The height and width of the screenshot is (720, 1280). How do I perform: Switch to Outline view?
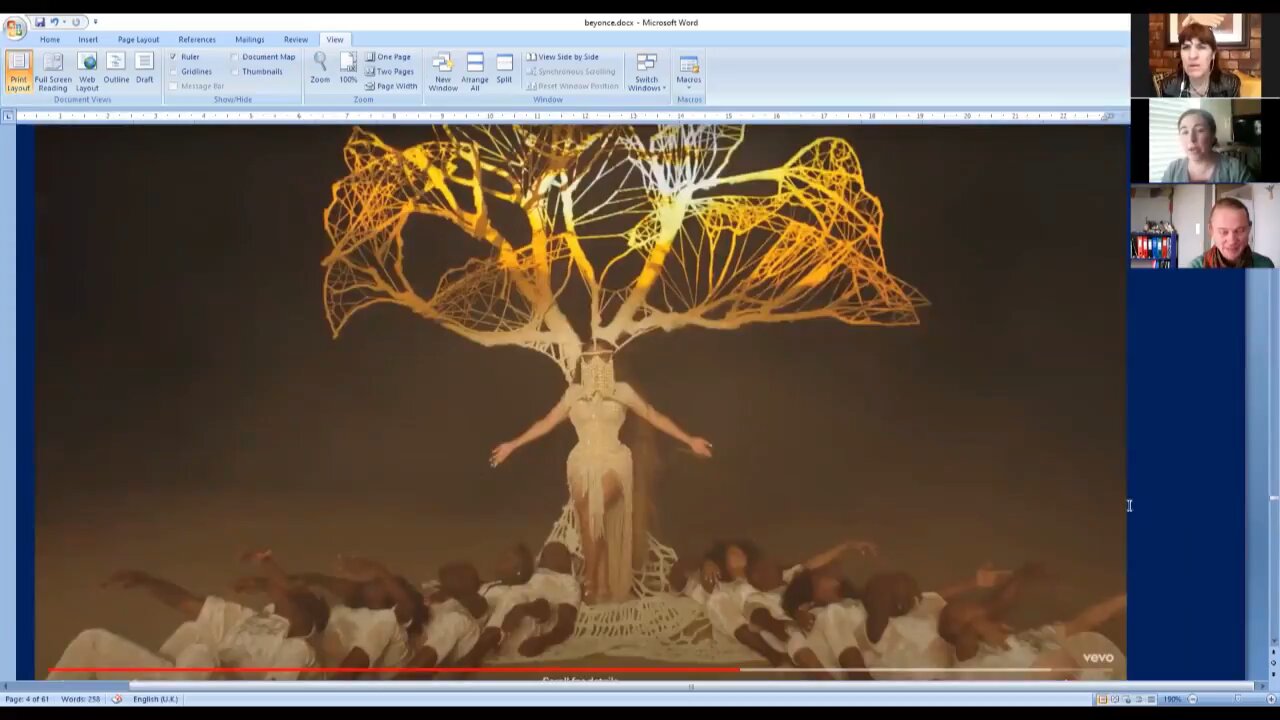click(116, 68)
